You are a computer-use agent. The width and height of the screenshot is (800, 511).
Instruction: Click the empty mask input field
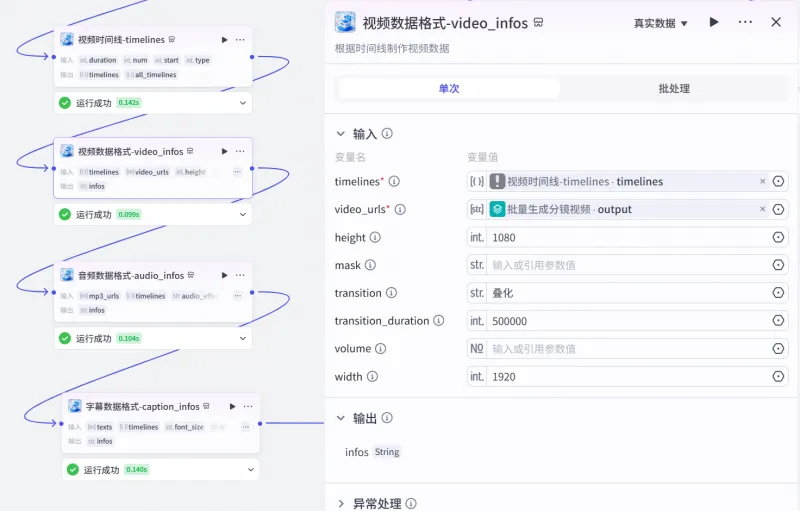tap(628, 265)
